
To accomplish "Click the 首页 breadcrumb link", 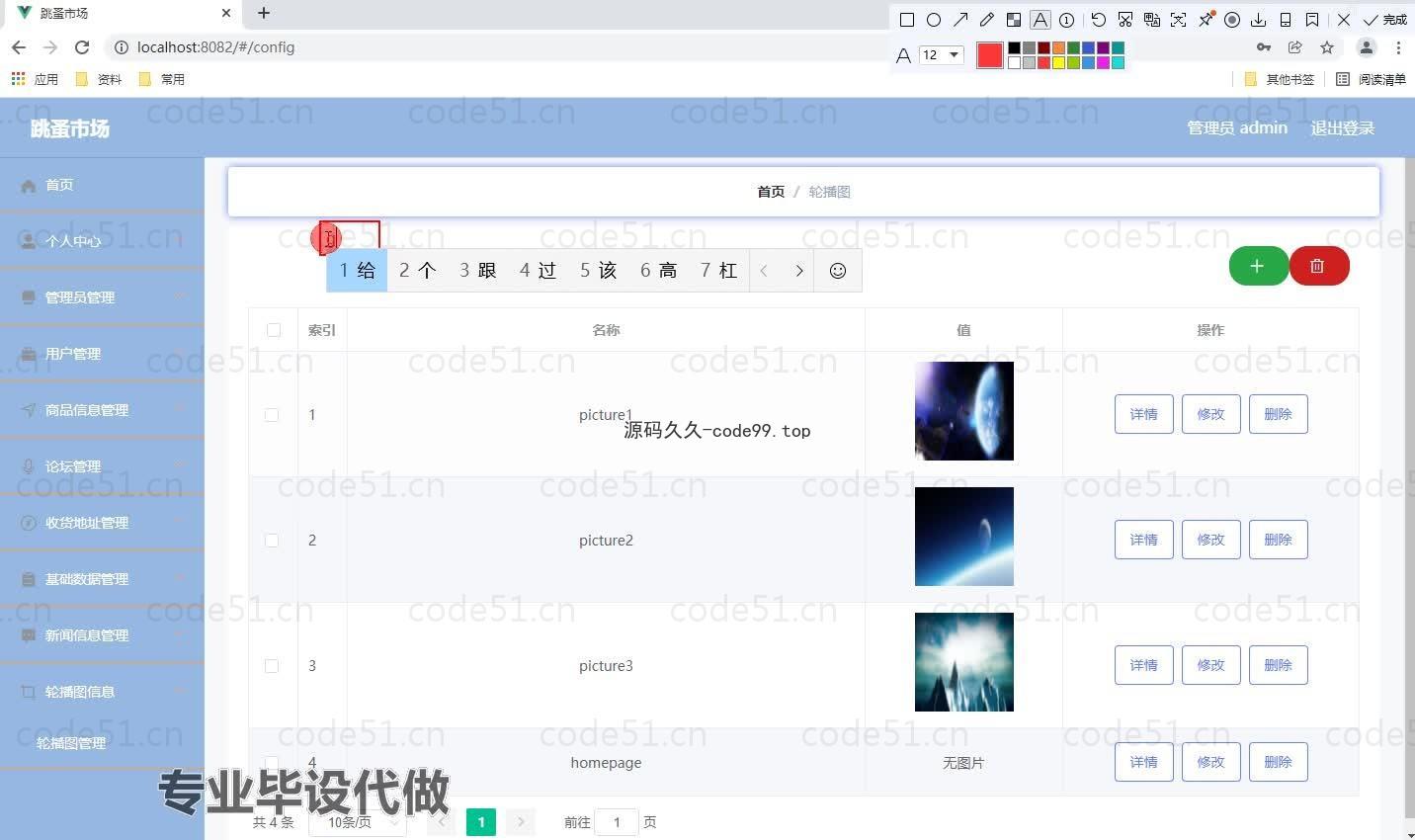I will click(x=771, y=192).
